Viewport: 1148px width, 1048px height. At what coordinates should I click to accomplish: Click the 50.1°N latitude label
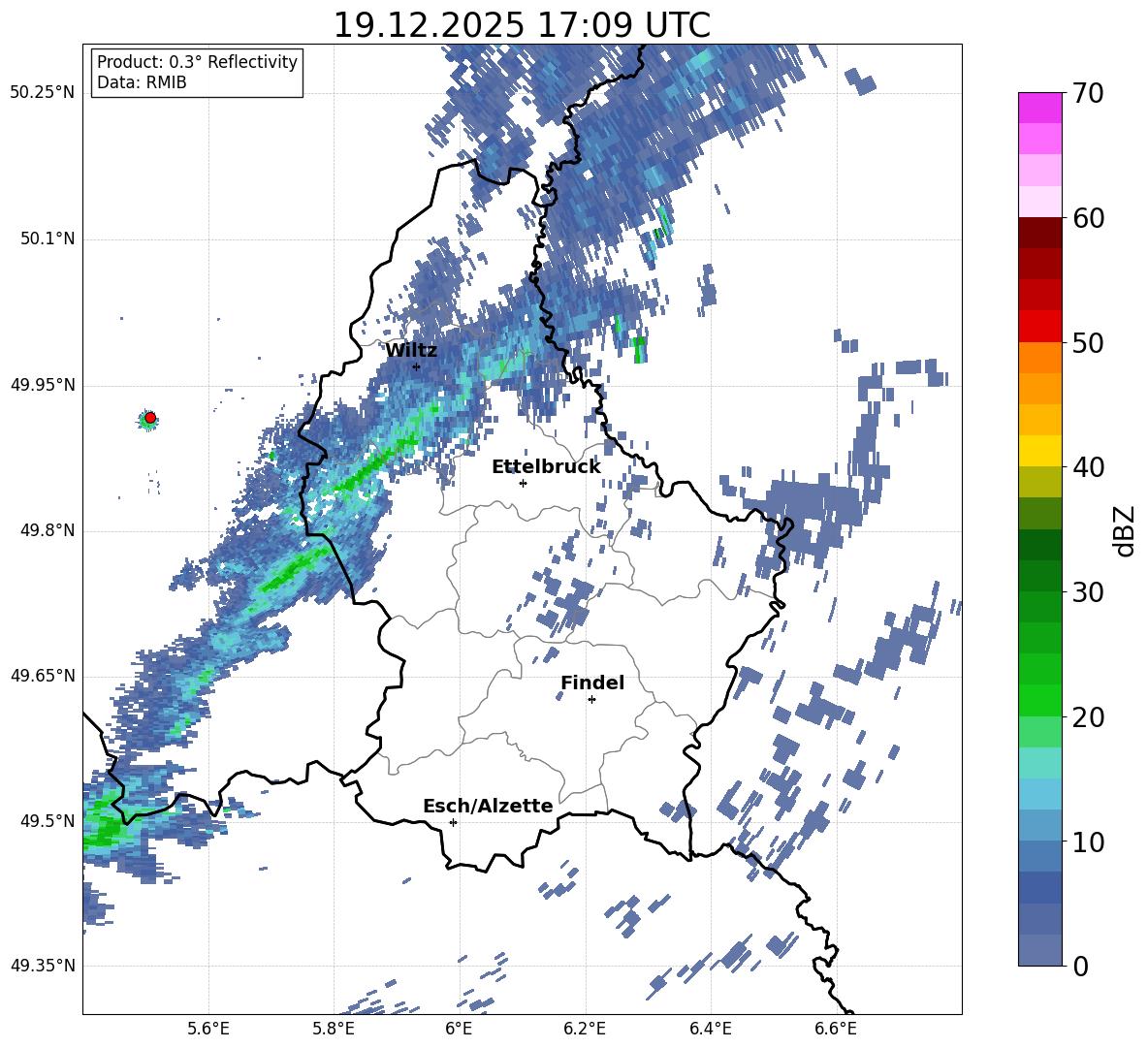pyautogui.click(x=47, y=239)
